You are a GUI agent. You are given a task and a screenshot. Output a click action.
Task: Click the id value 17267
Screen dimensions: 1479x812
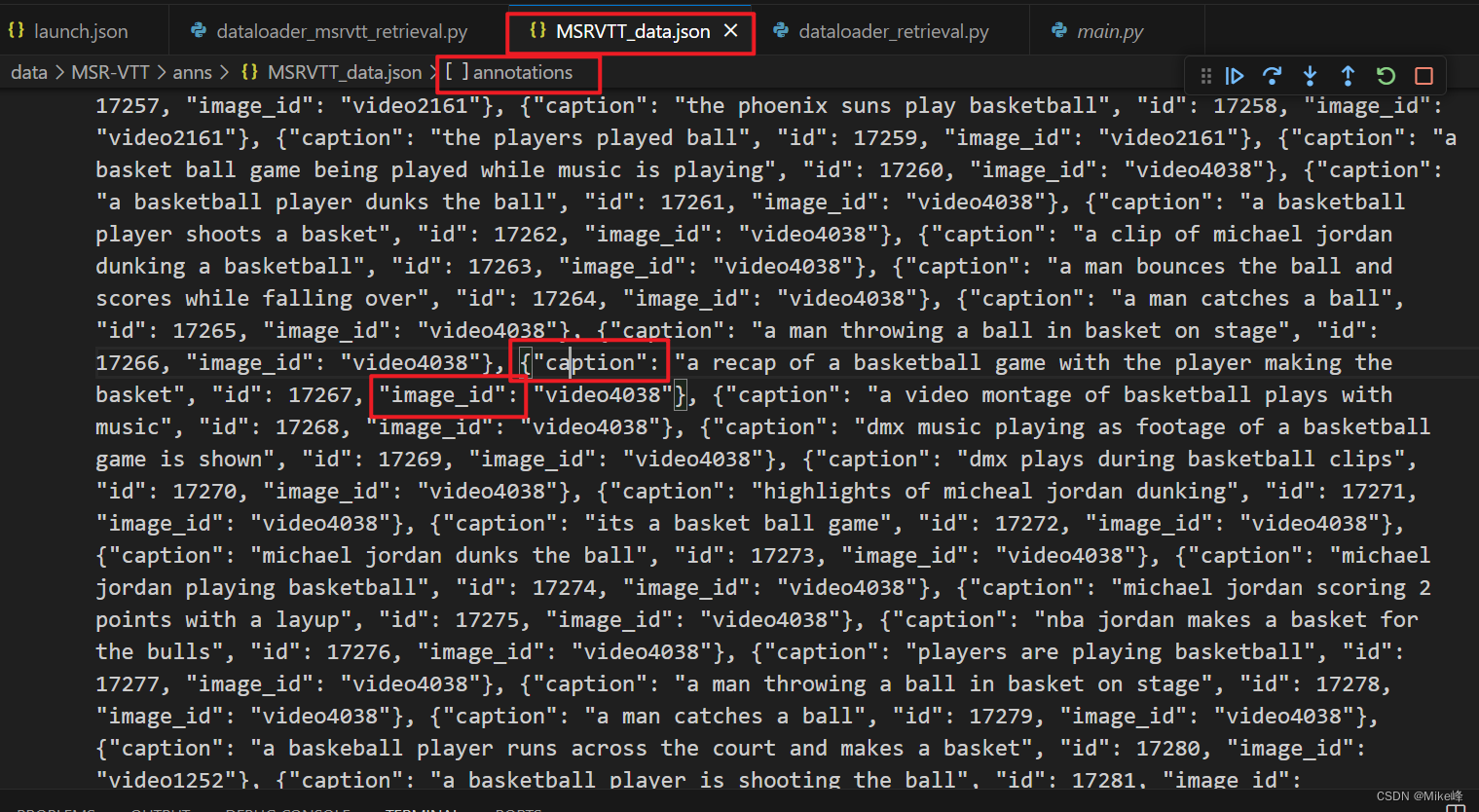[319, 394]
